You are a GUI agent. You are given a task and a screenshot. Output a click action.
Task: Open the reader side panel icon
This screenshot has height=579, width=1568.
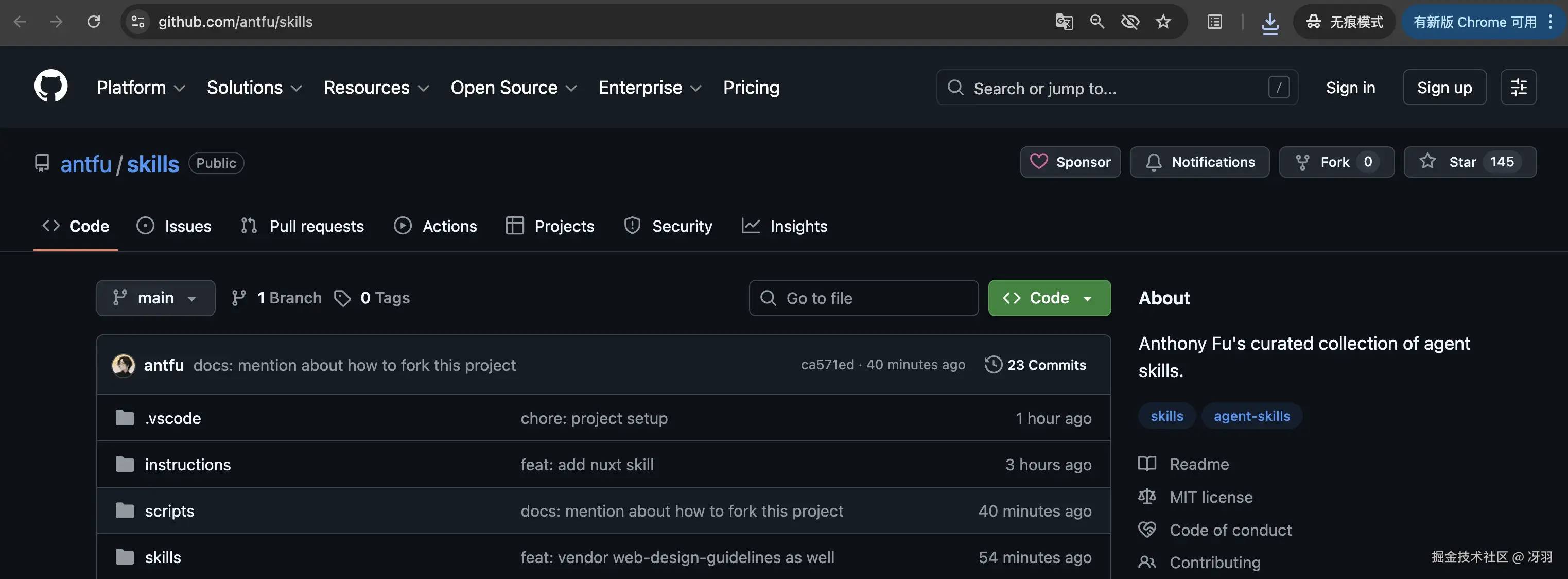(1214, 22)
